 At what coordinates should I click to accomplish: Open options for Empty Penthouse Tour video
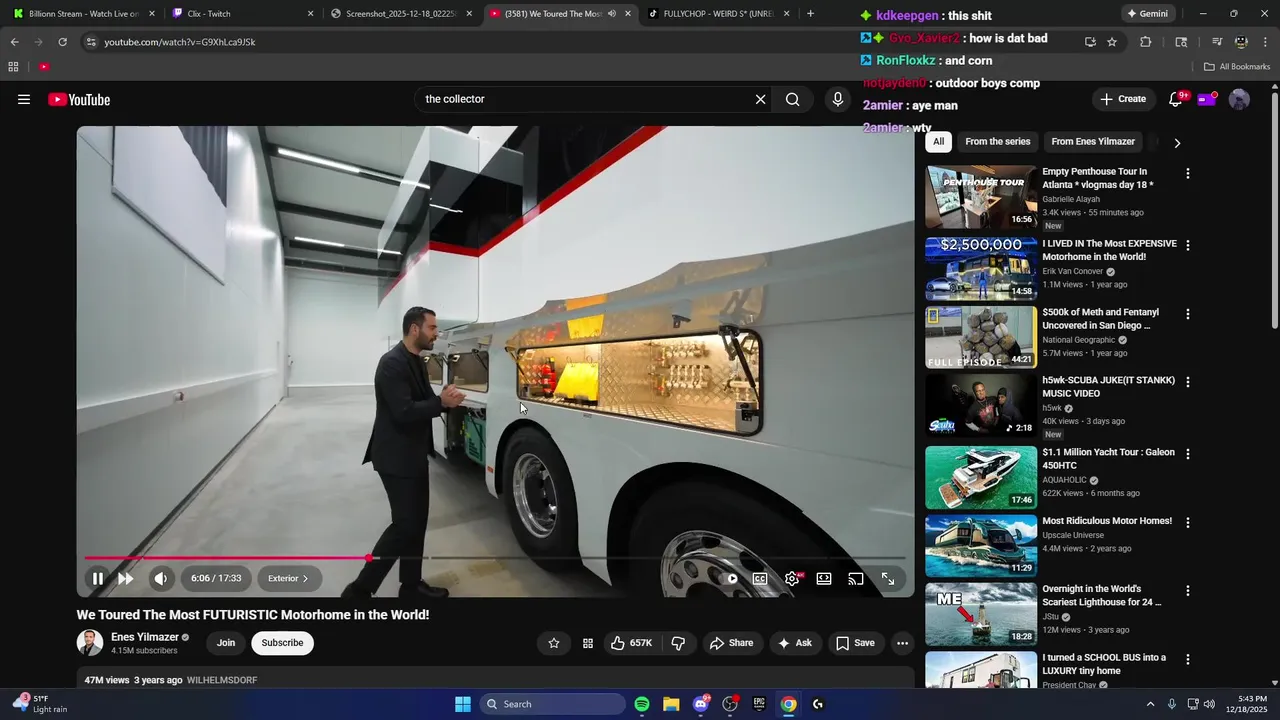(x=1188, y=173)
